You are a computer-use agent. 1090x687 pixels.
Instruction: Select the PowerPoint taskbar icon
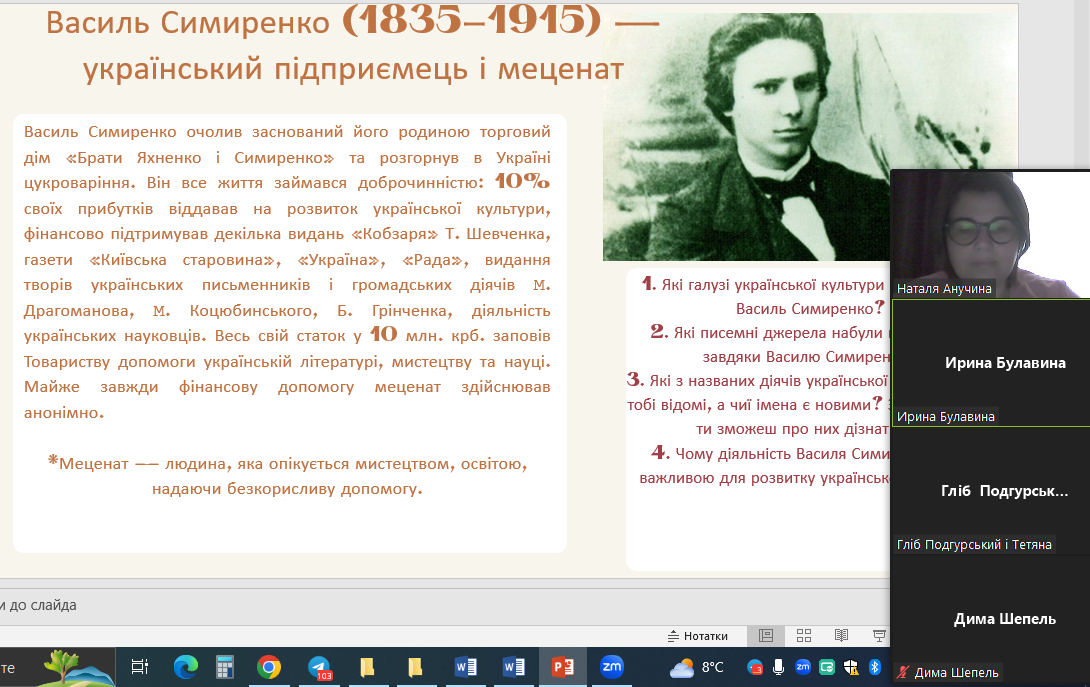[562, 668]
